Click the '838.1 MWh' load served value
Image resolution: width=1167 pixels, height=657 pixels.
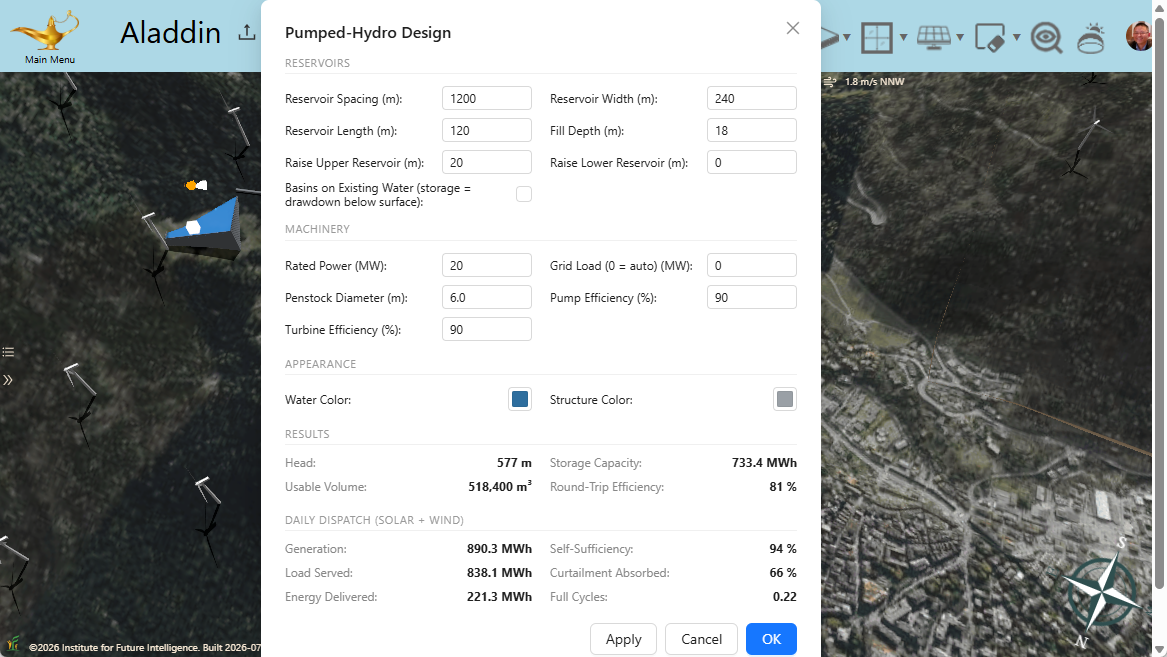(499, 573)
